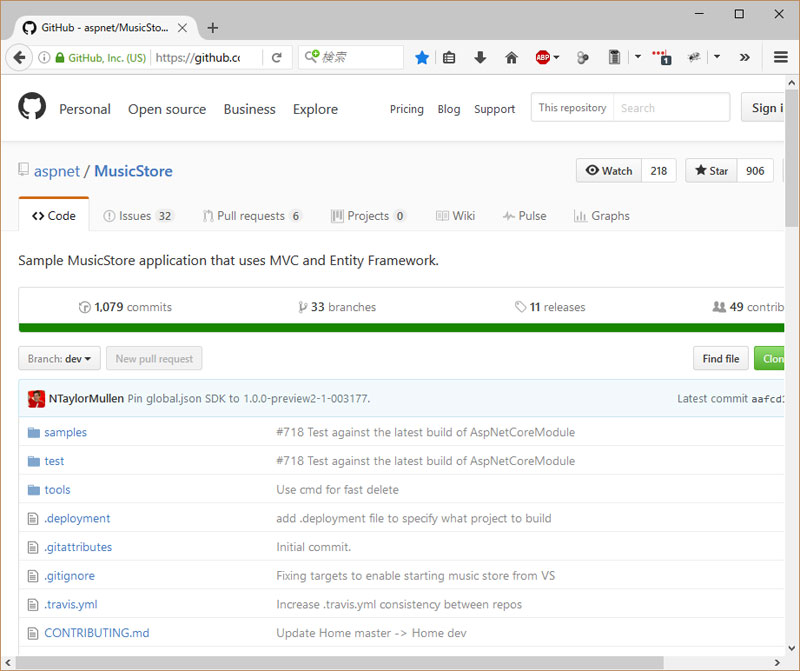Open the aspnet organization link

pyautogui.click(x=57, y=171)
